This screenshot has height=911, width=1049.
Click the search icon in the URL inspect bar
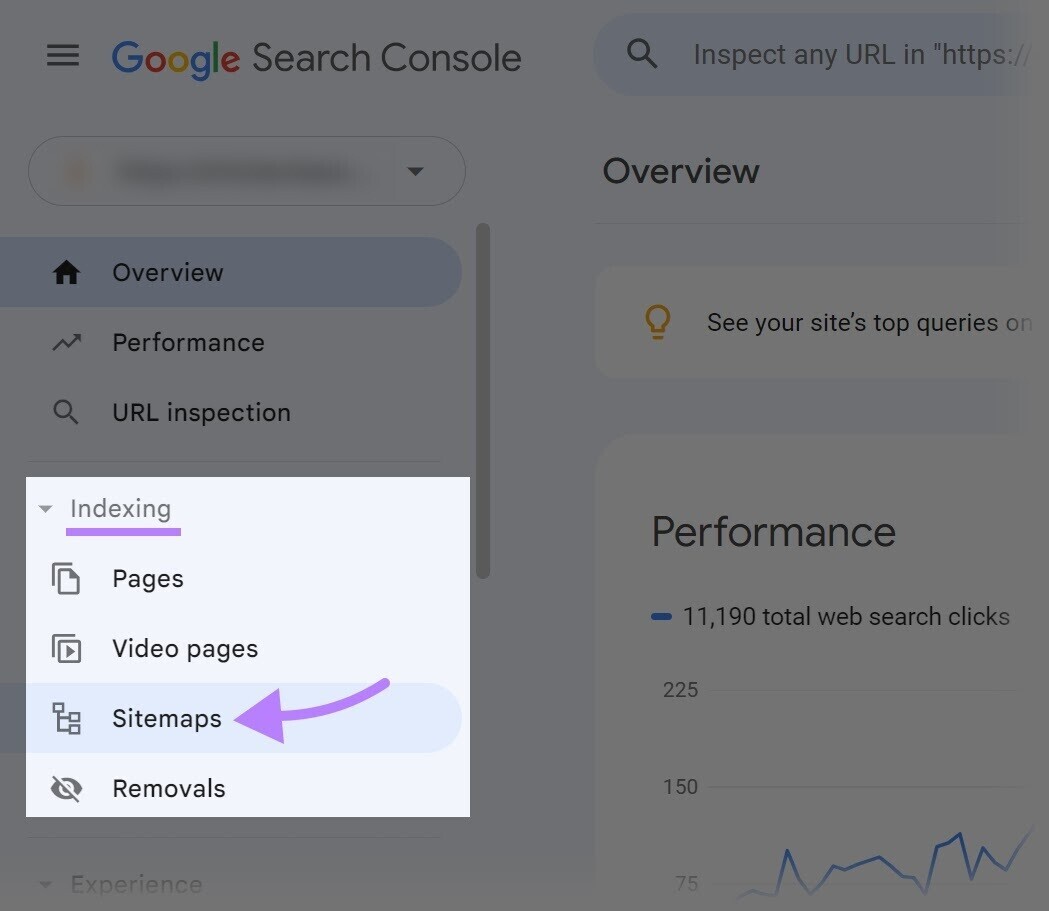pyautogui.click(x=642, y=54)
